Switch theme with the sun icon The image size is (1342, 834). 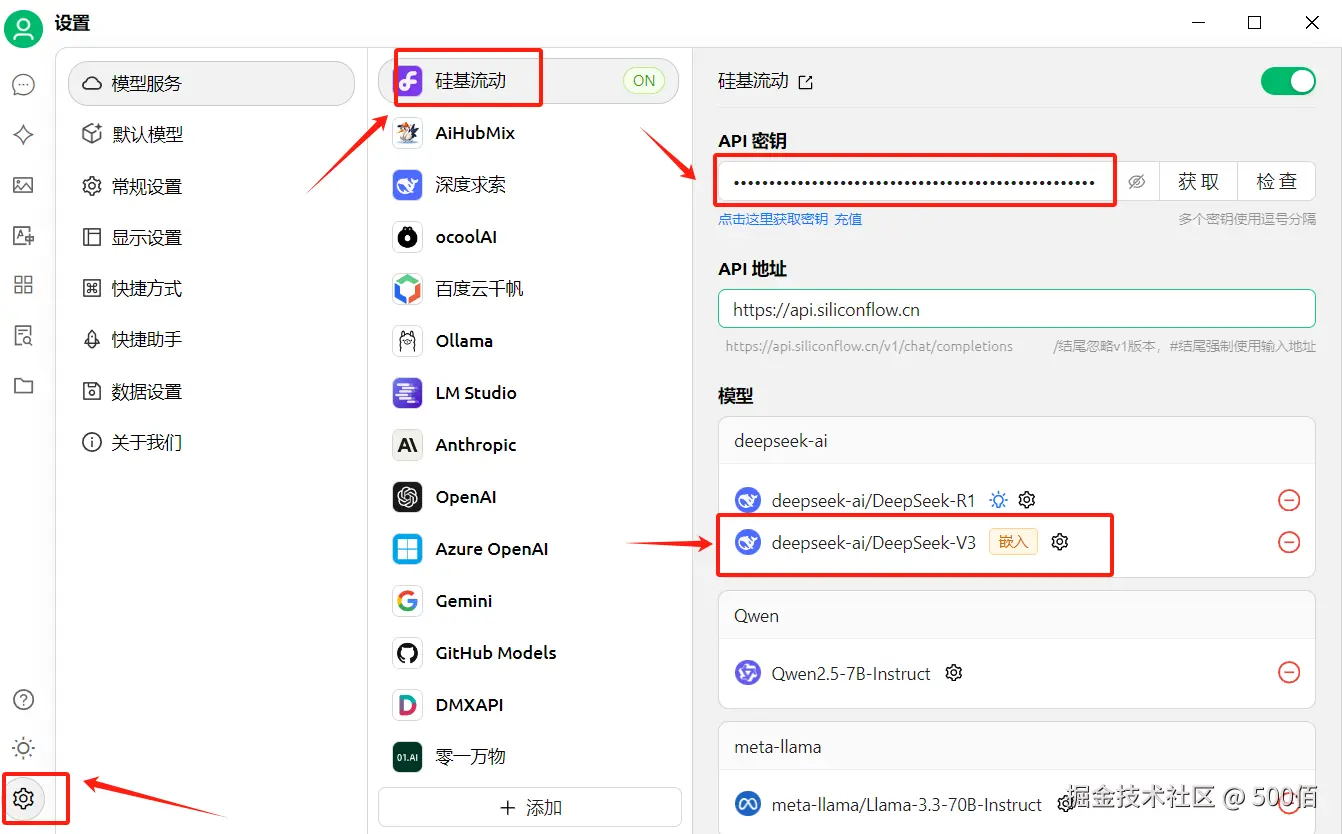click(23, 748)
